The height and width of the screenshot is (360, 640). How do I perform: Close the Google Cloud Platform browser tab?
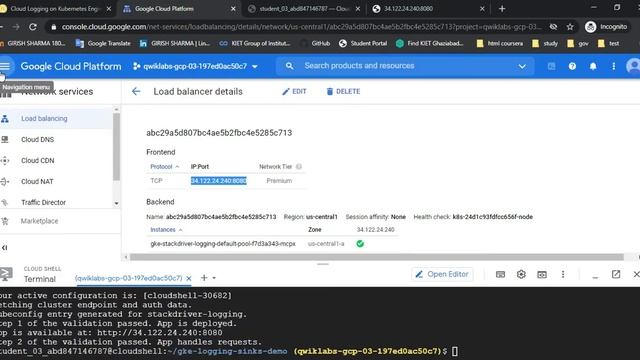(x=233, y=9)
